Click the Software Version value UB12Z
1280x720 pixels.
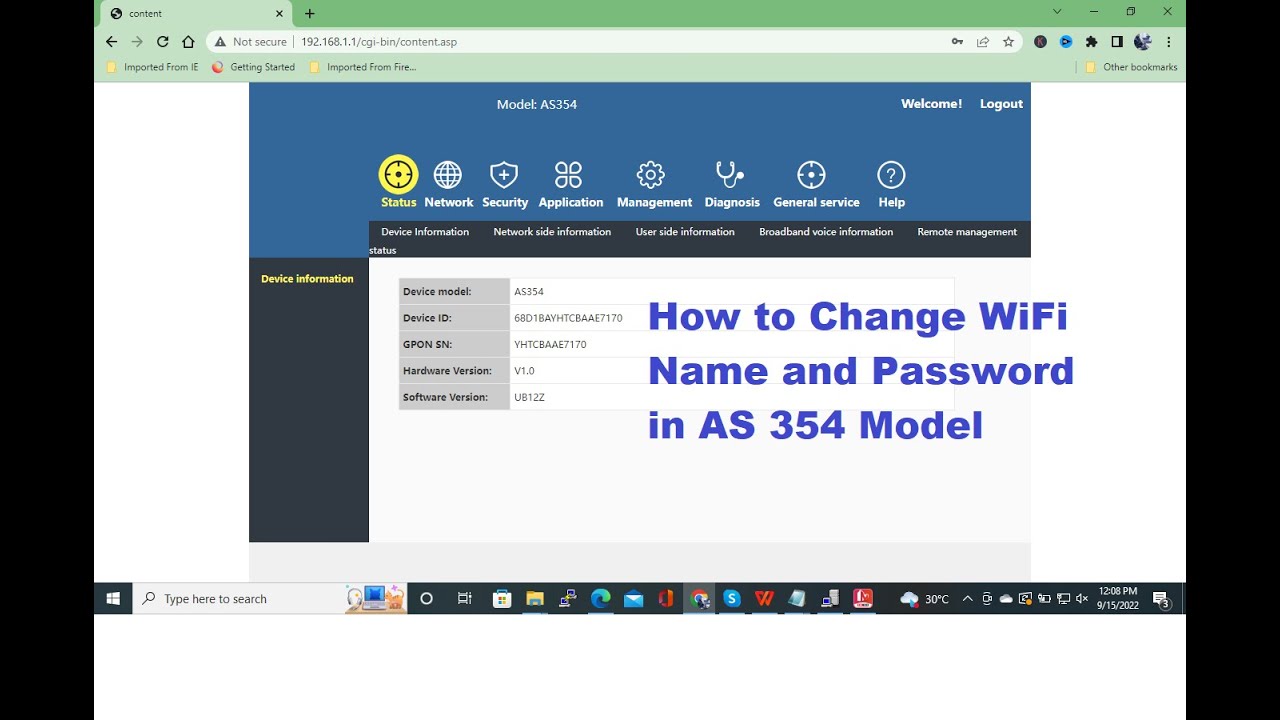coord(529,397)
